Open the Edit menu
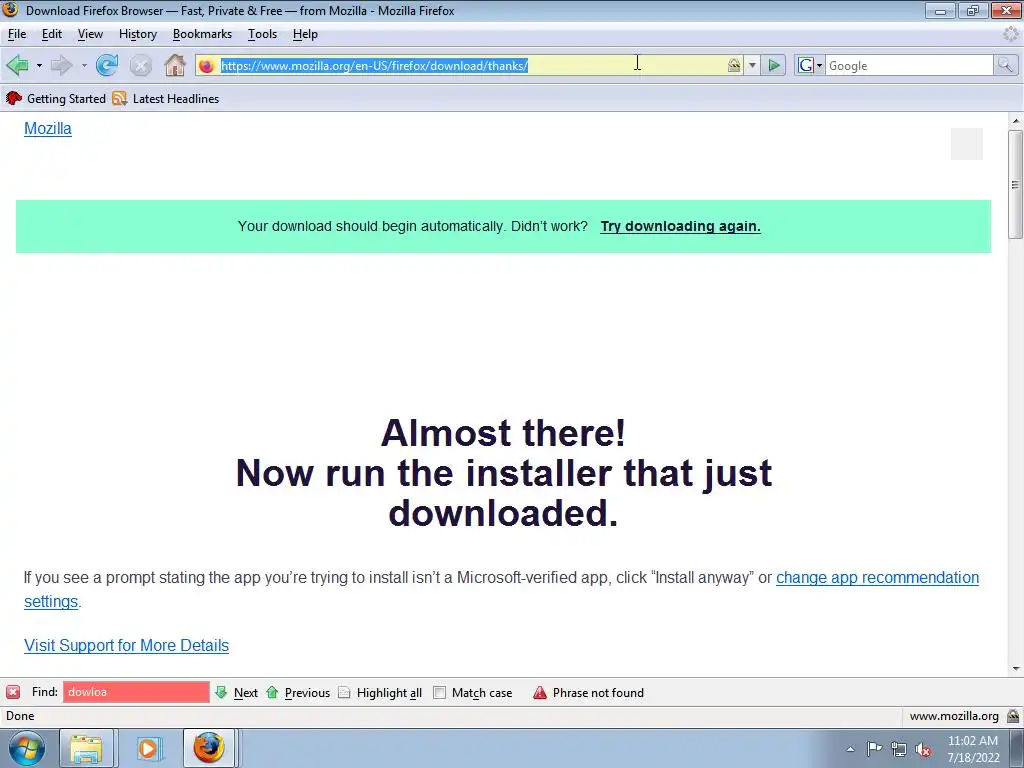The image size is (1024, 768). pos(52,34)
